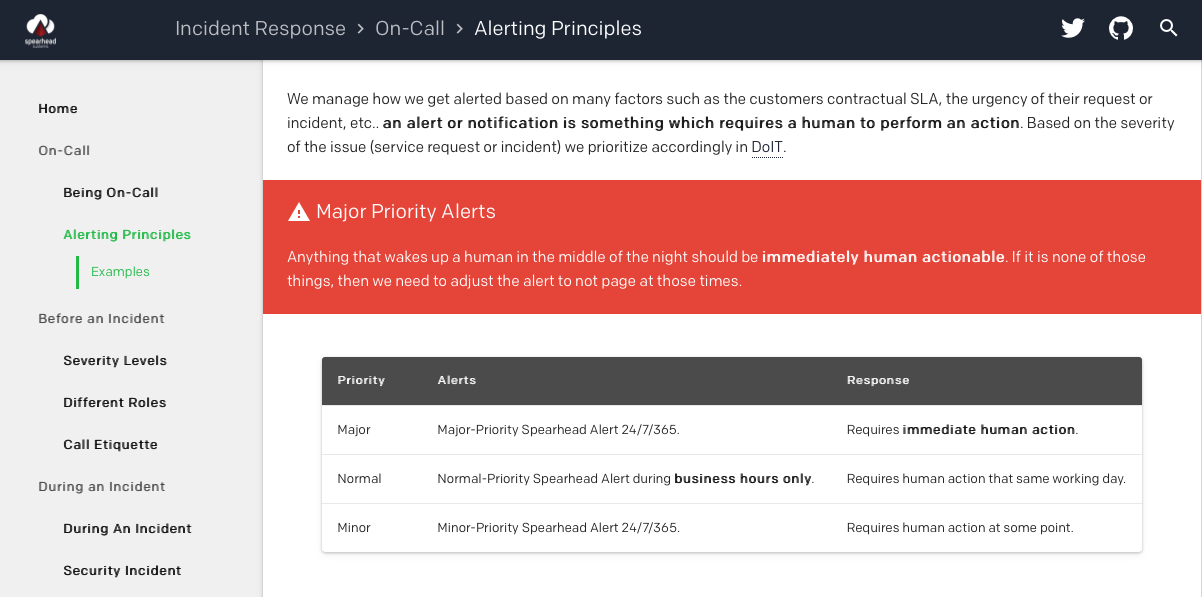Image resolution: width=1202 pixels, height=597 pixels.
Task: Open Different Roles page
Action: pos(115,402)
